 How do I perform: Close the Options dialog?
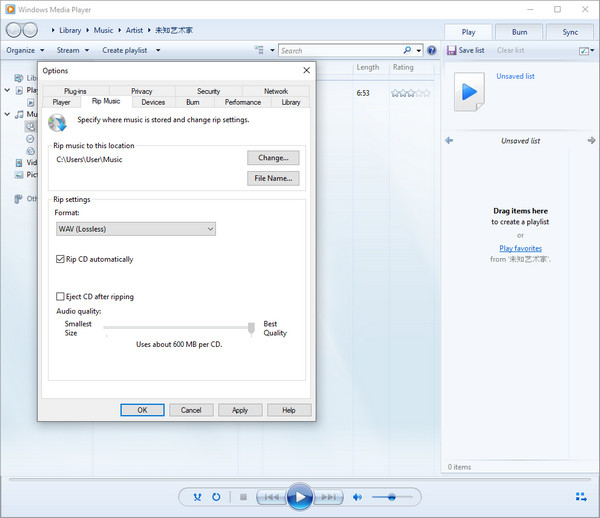(307, 70)
